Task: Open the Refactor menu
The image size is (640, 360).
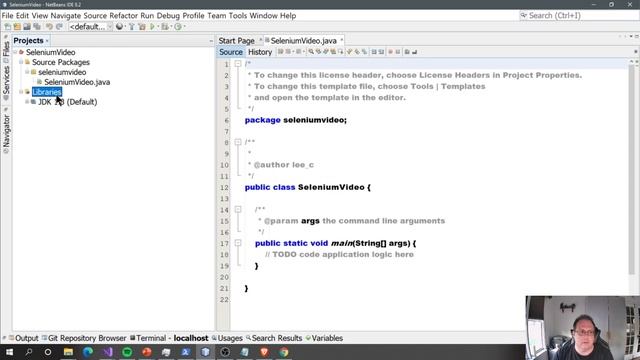Action: 123,16
